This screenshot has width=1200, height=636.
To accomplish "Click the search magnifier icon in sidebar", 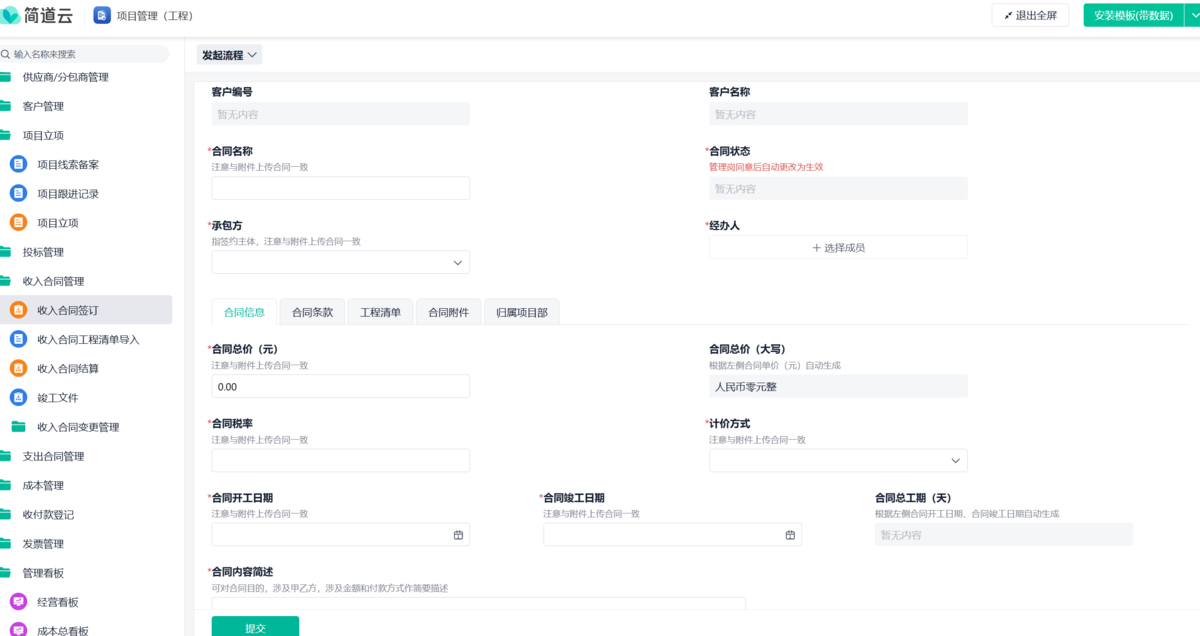I will point(6,54).
